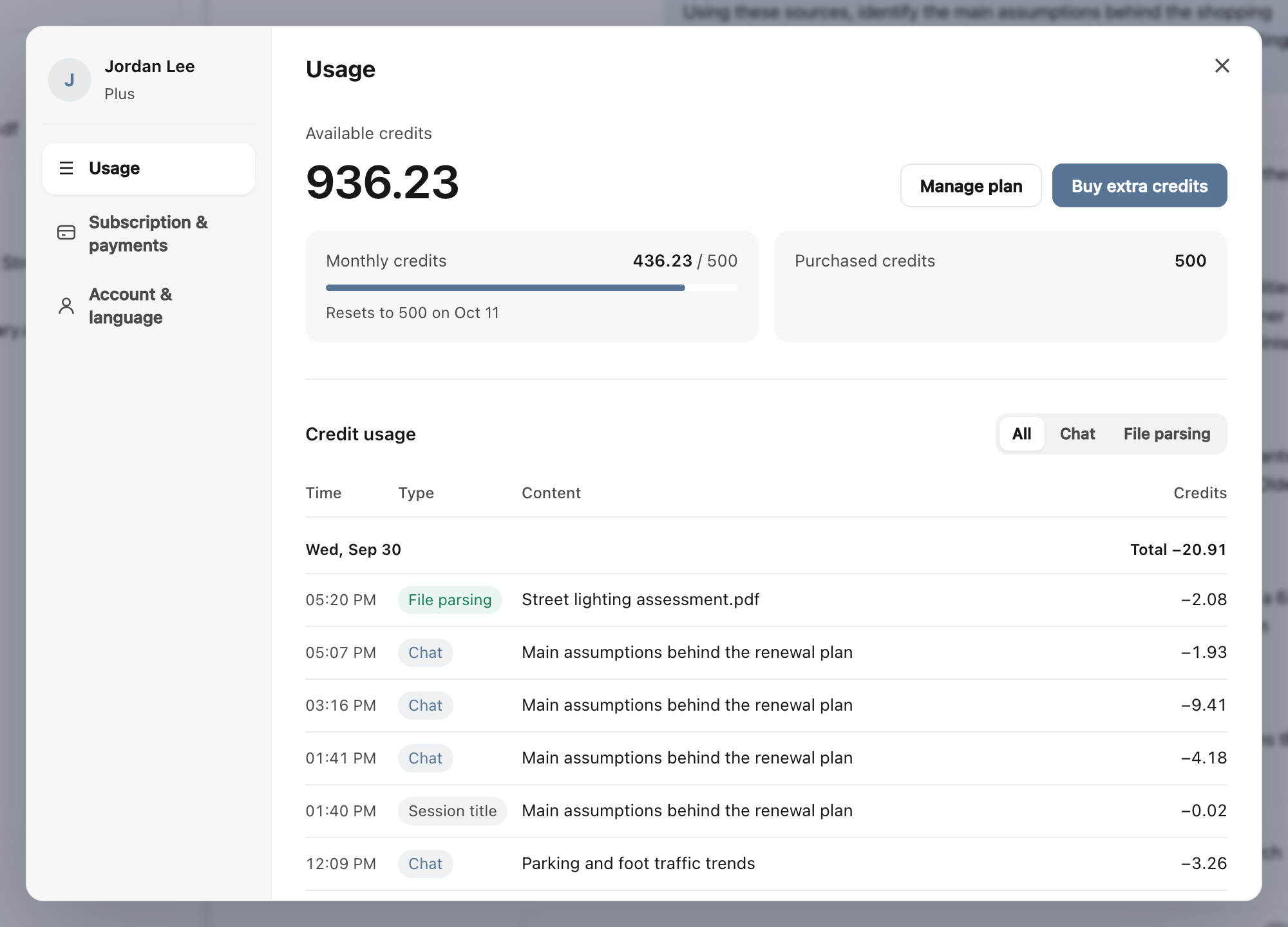Click the 'Time' column header

point(323,493)
